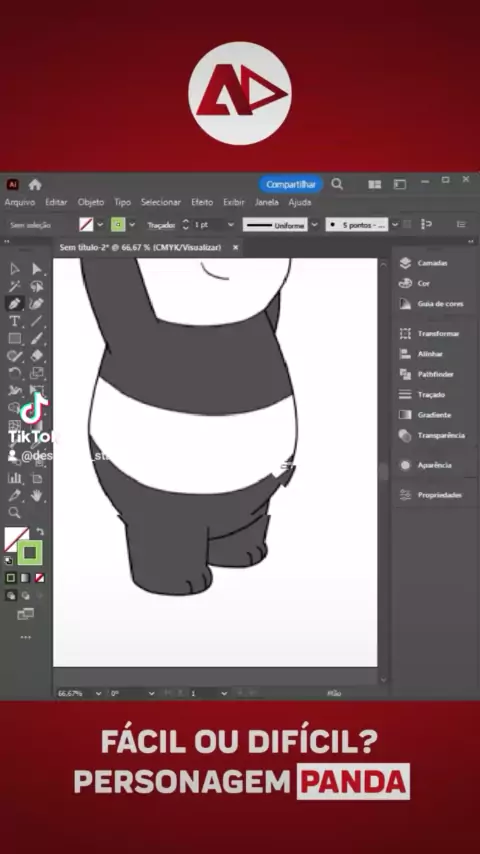Open the Propriedades panel
The image size is (480, 854).
433,495
